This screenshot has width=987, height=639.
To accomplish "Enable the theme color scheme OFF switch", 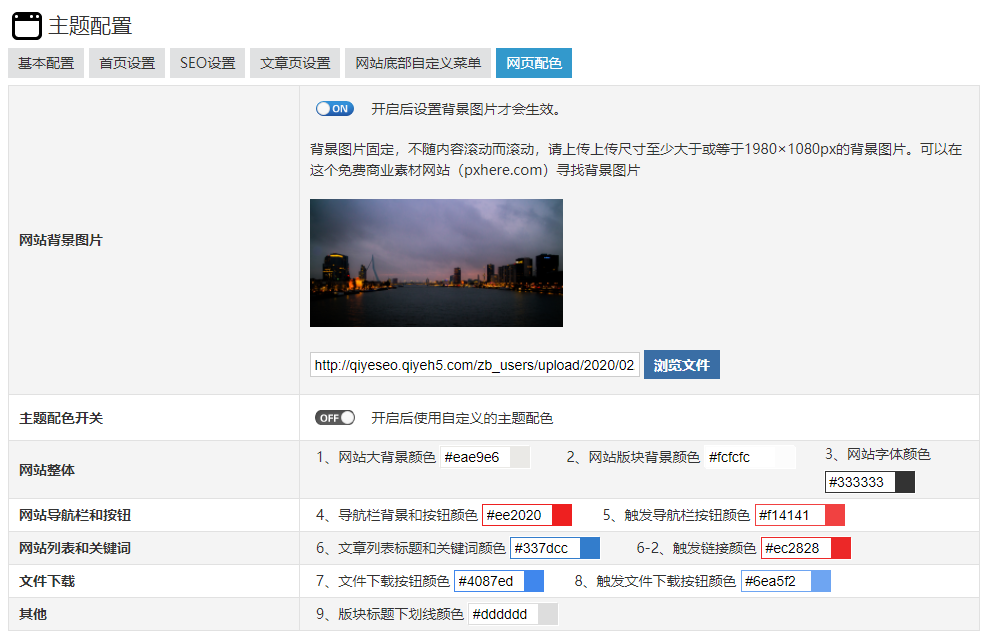I will click(334, 418).
